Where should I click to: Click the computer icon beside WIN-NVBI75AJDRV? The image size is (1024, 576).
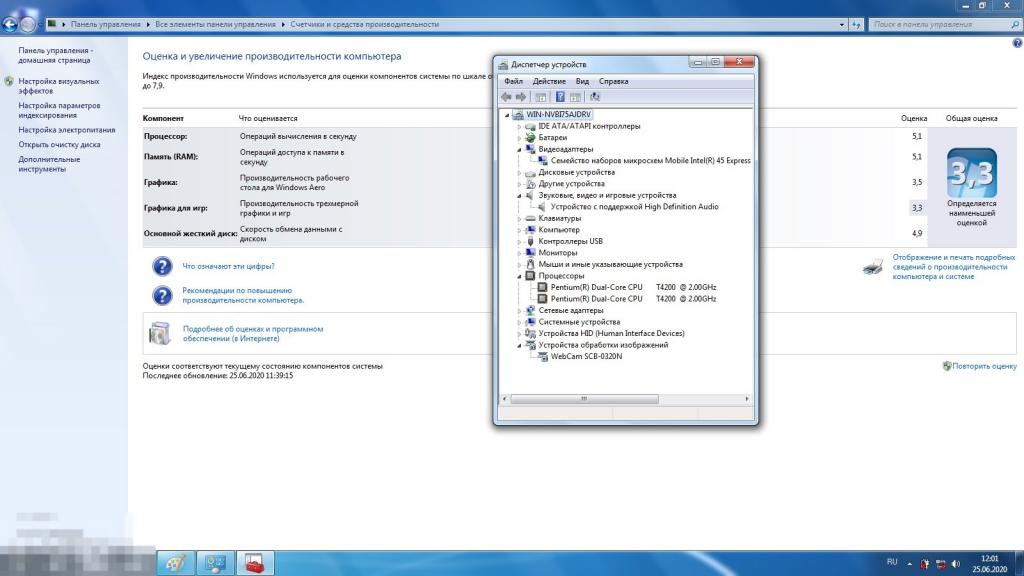[x=518, y=115]
